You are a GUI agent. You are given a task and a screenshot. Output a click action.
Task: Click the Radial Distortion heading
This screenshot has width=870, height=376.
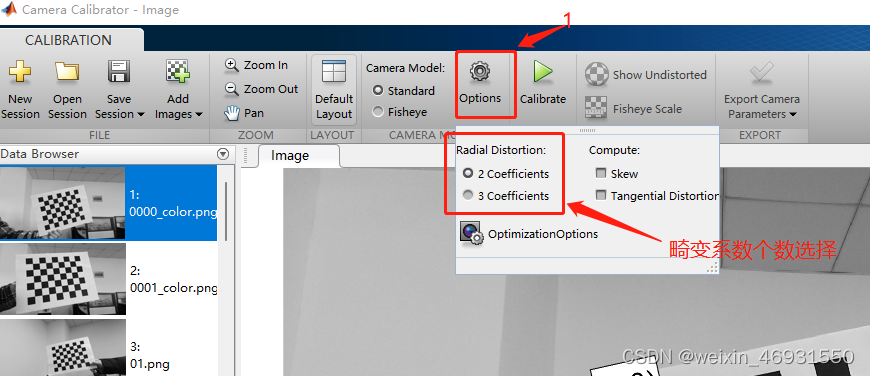tap(501, 150)
